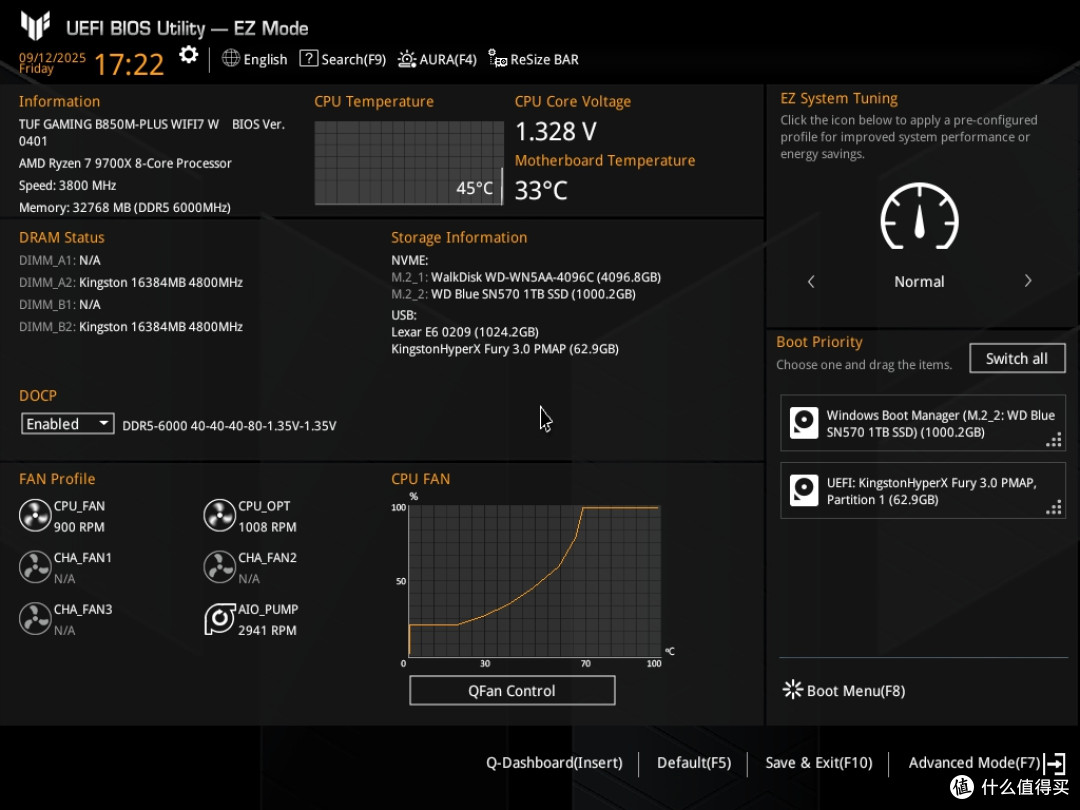Toggle ReSize BAR option
This screenshot has width=1080, height=810.
click(x=533, y=59)
